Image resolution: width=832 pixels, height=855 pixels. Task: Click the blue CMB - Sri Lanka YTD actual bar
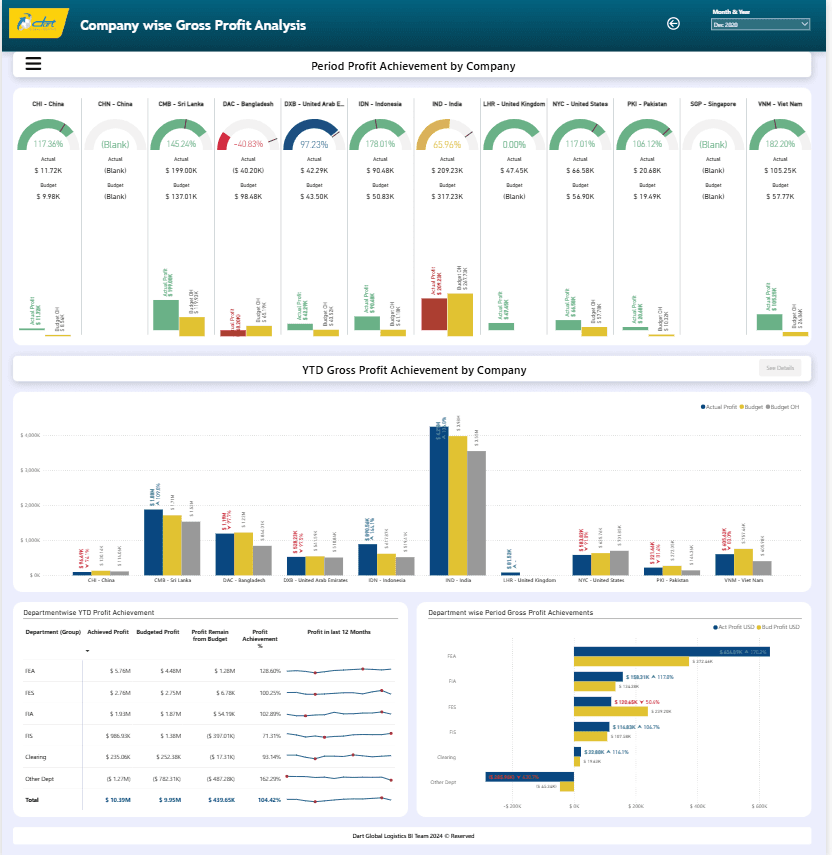click(x=153, y=542)
